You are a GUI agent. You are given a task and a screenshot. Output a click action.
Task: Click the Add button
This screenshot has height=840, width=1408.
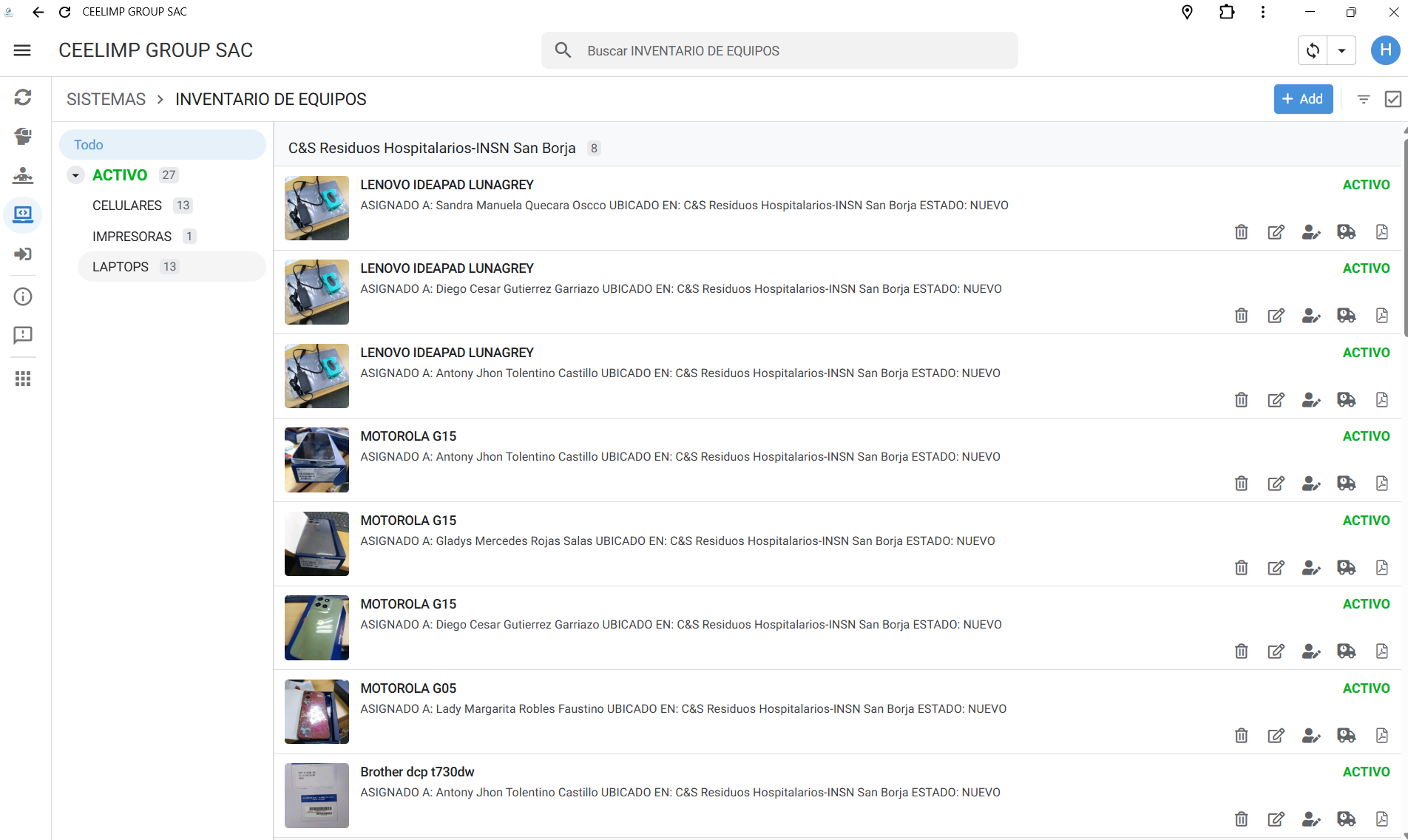(x=1303, y=99)
